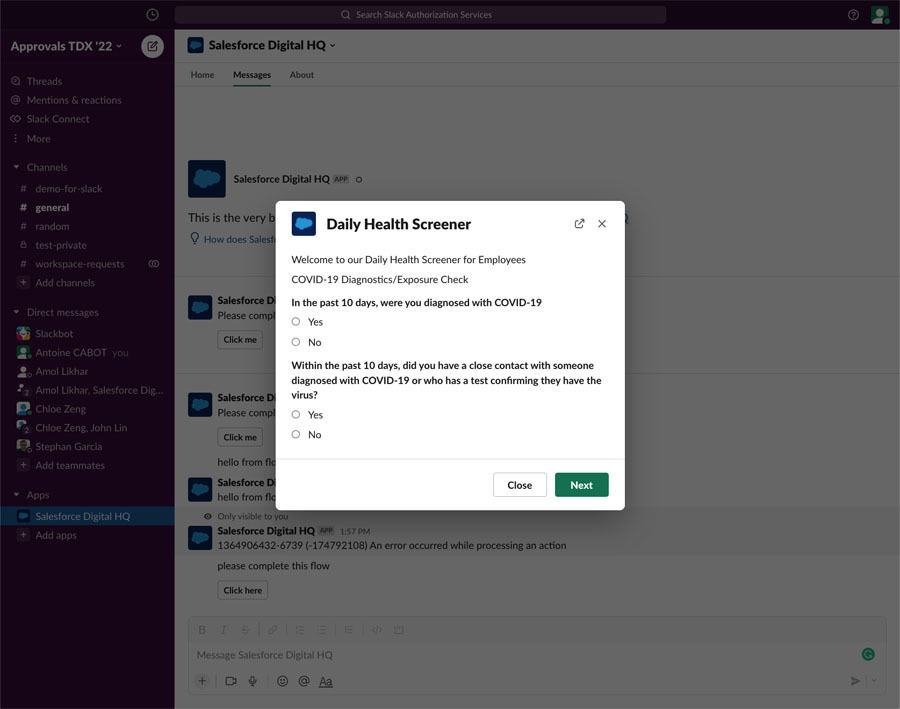Switch to the Home tab
The width and height of the screenshot is (900, 709).
(x=202, y=75)
